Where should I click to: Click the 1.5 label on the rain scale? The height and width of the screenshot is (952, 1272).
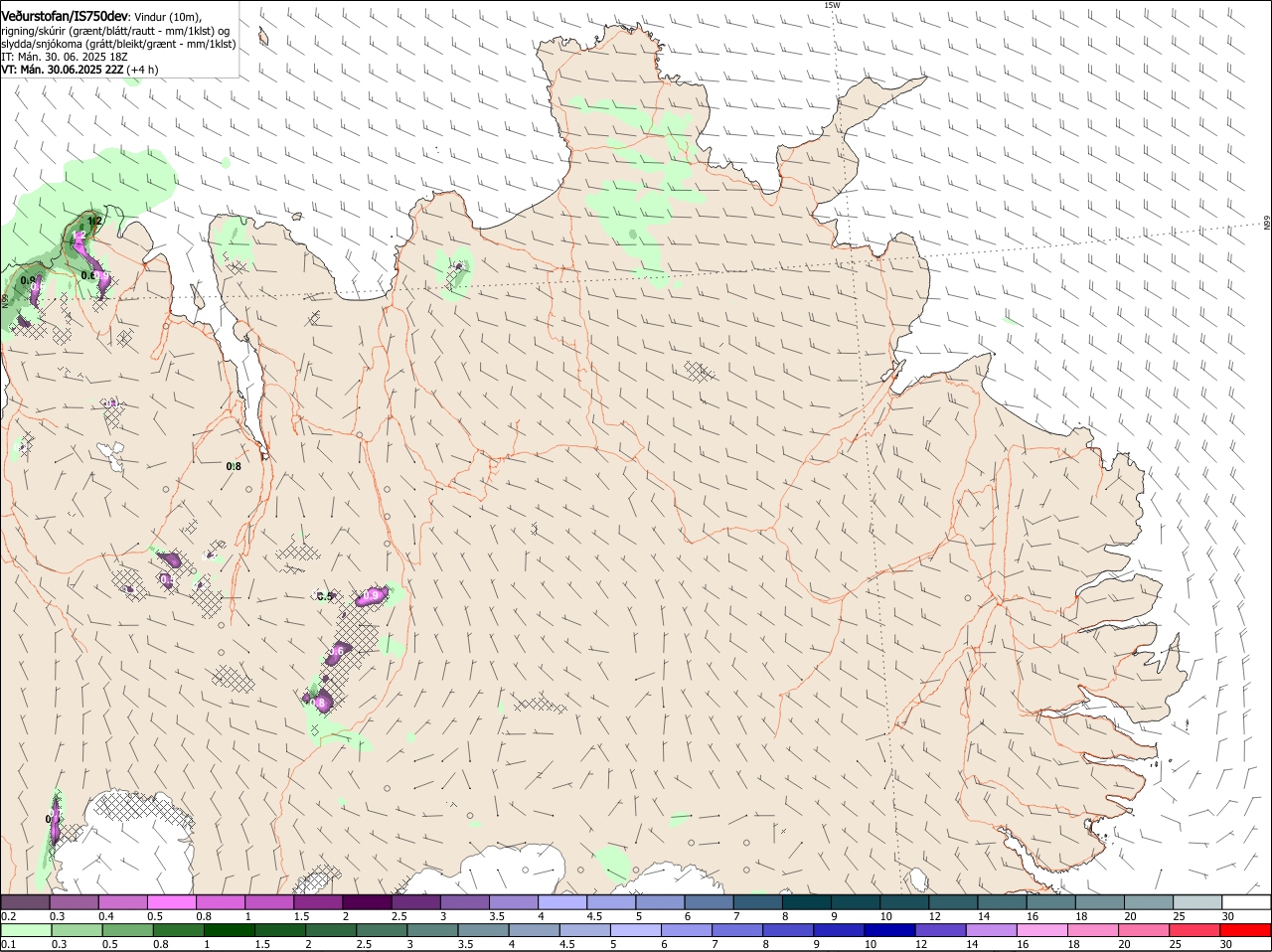tap(262, 944)
